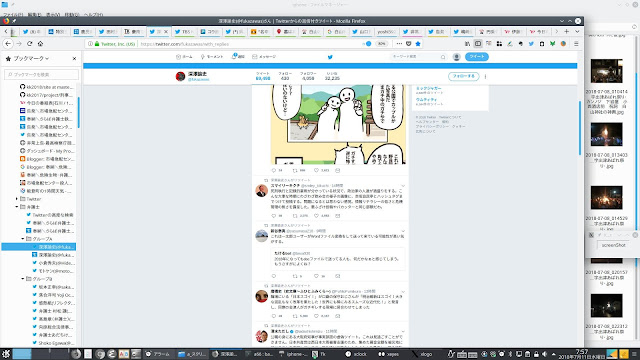Click the volume icon in the system tray

coord(544,354)
